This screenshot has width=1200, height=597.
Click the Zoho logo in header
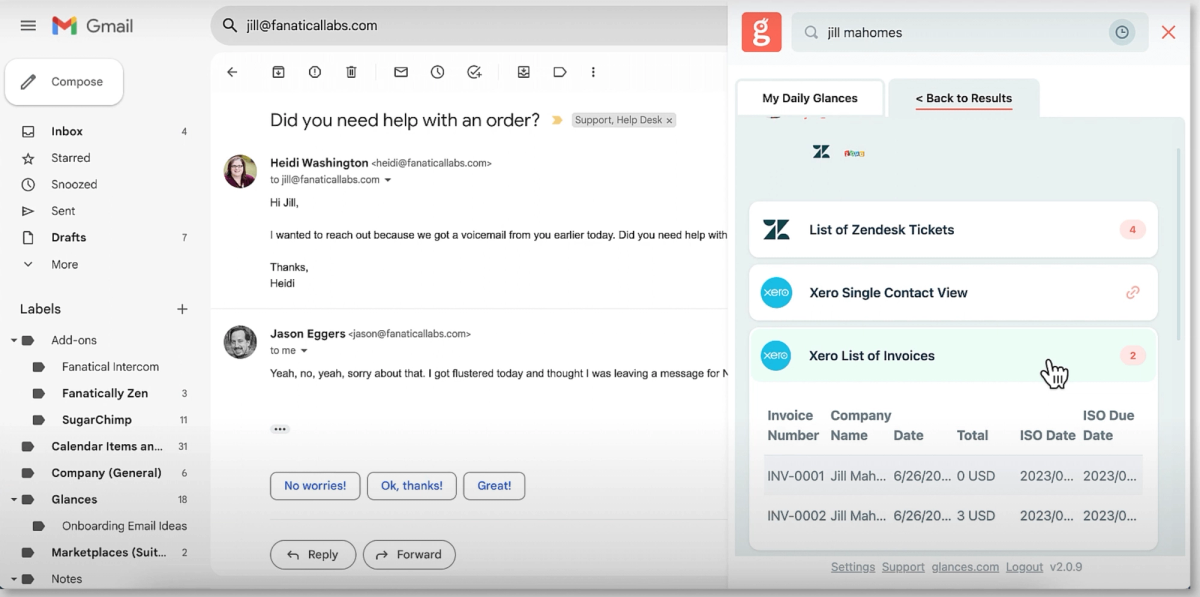pyautogui.click(x=854, y=153)
